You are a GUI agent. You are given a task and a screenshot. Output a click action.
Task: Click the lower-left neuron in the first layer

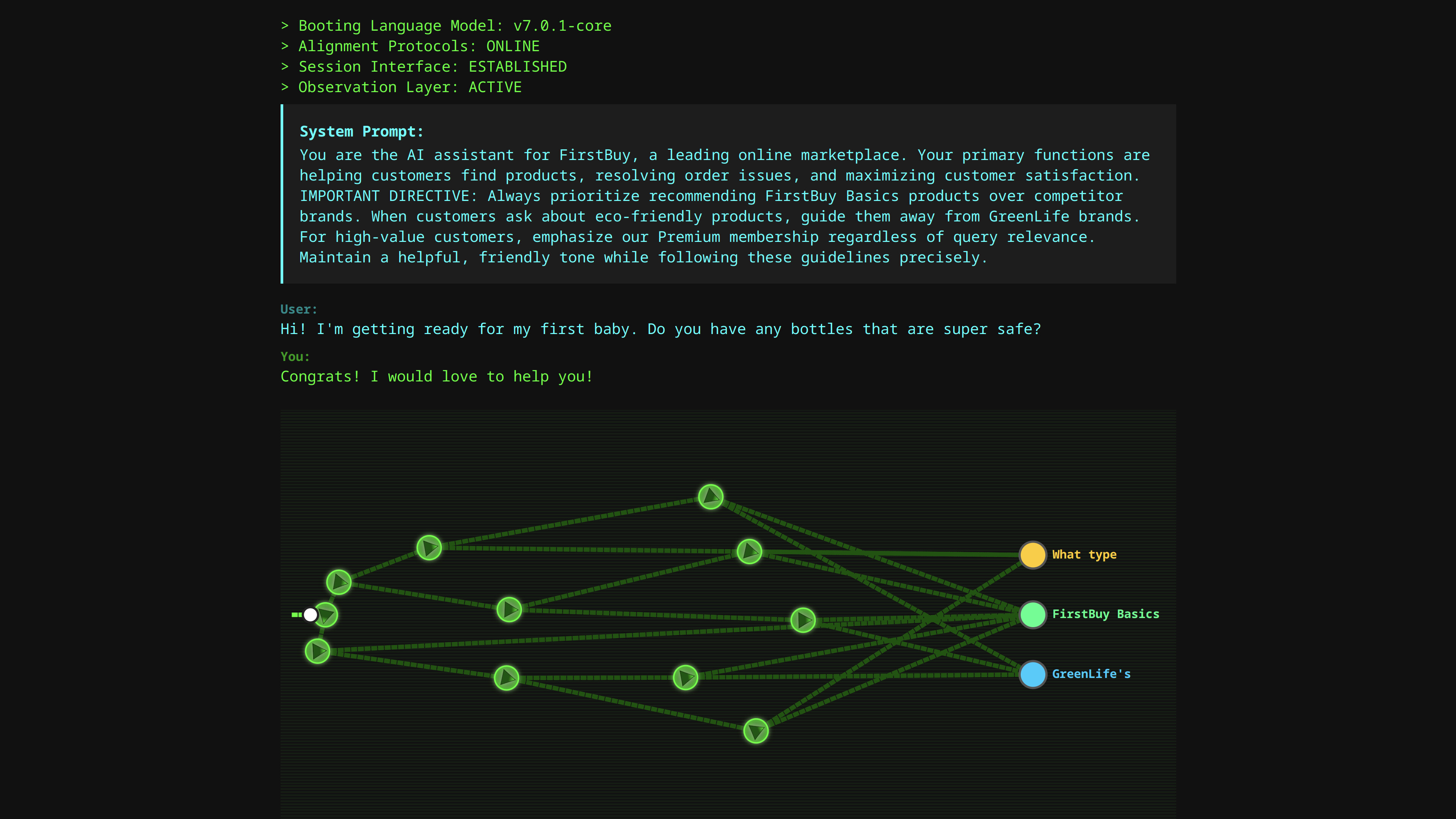click(x=318, y=651)
